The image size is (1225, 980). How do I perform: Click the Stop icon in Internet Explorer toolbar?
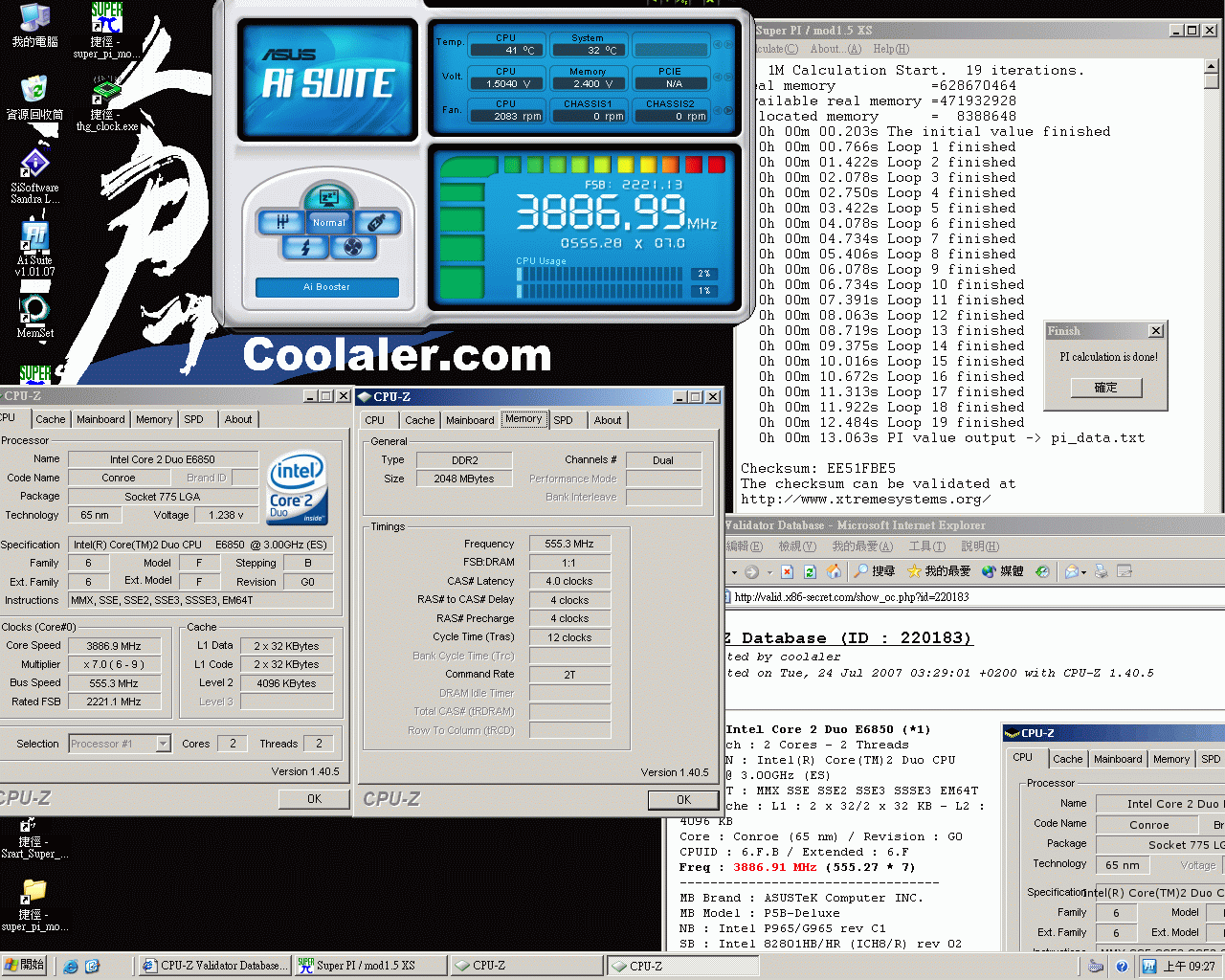[x=787, y=571]
